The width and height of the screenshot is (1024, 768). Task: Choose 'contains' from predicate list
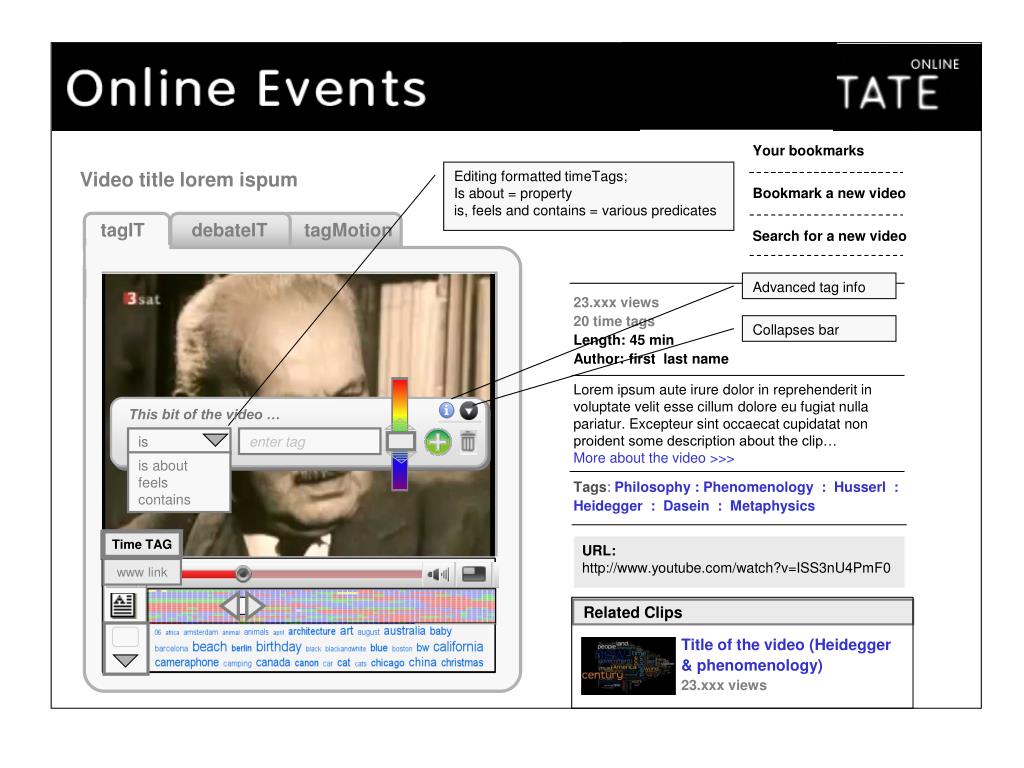164,500
